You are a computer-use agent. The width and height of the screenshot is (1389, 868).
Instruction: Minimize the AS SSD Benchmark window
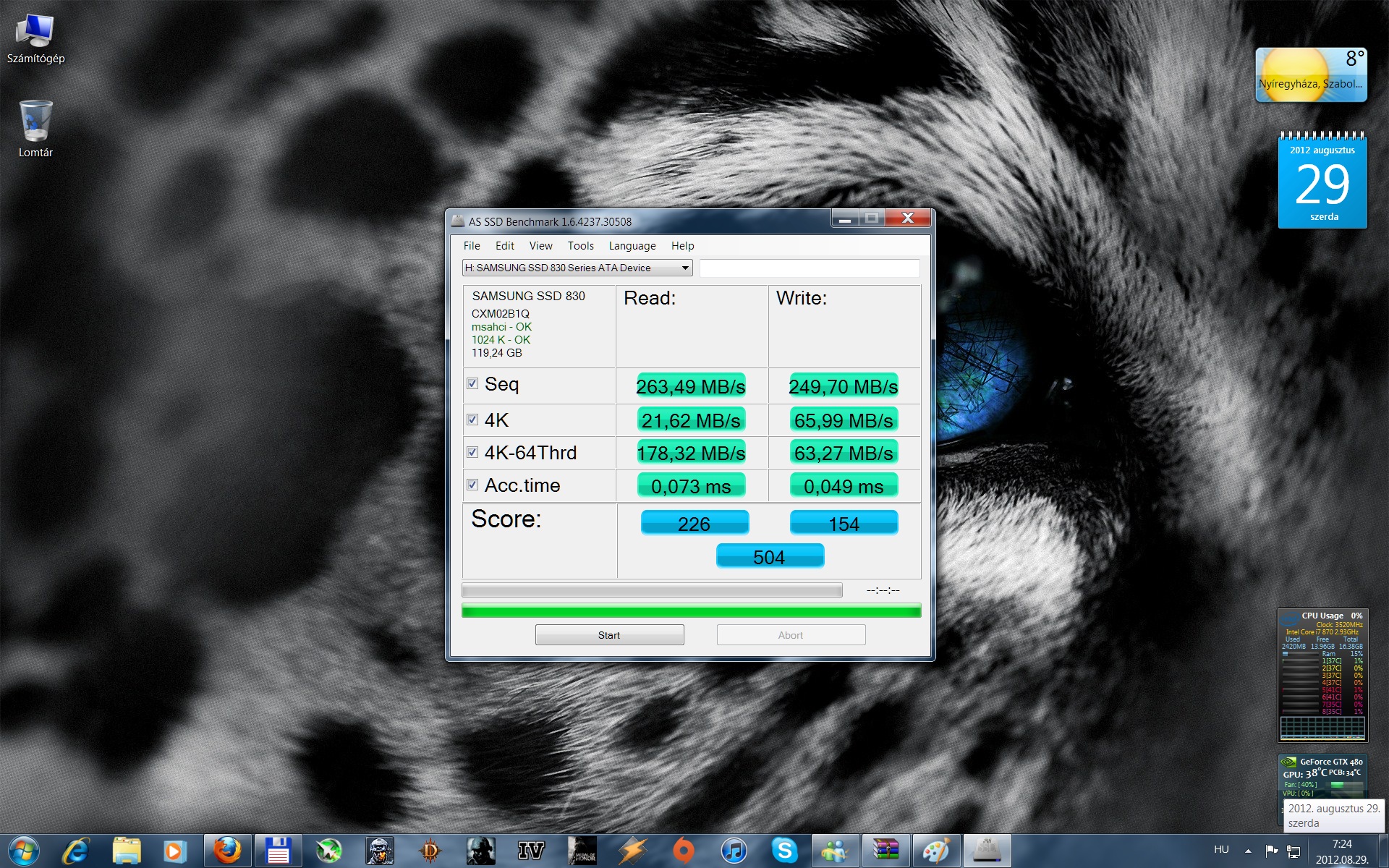(845, 218)
